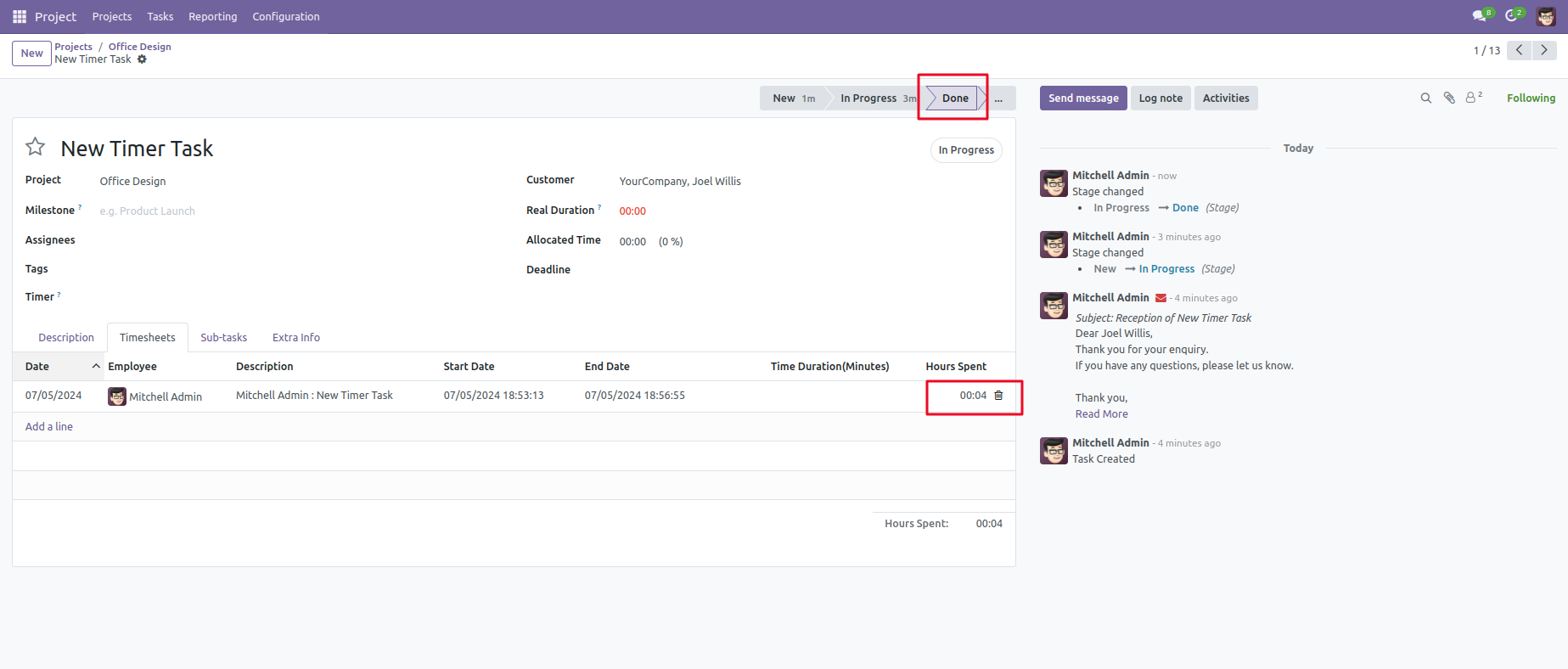Click the In Progress state button near the title

point(966,150)
